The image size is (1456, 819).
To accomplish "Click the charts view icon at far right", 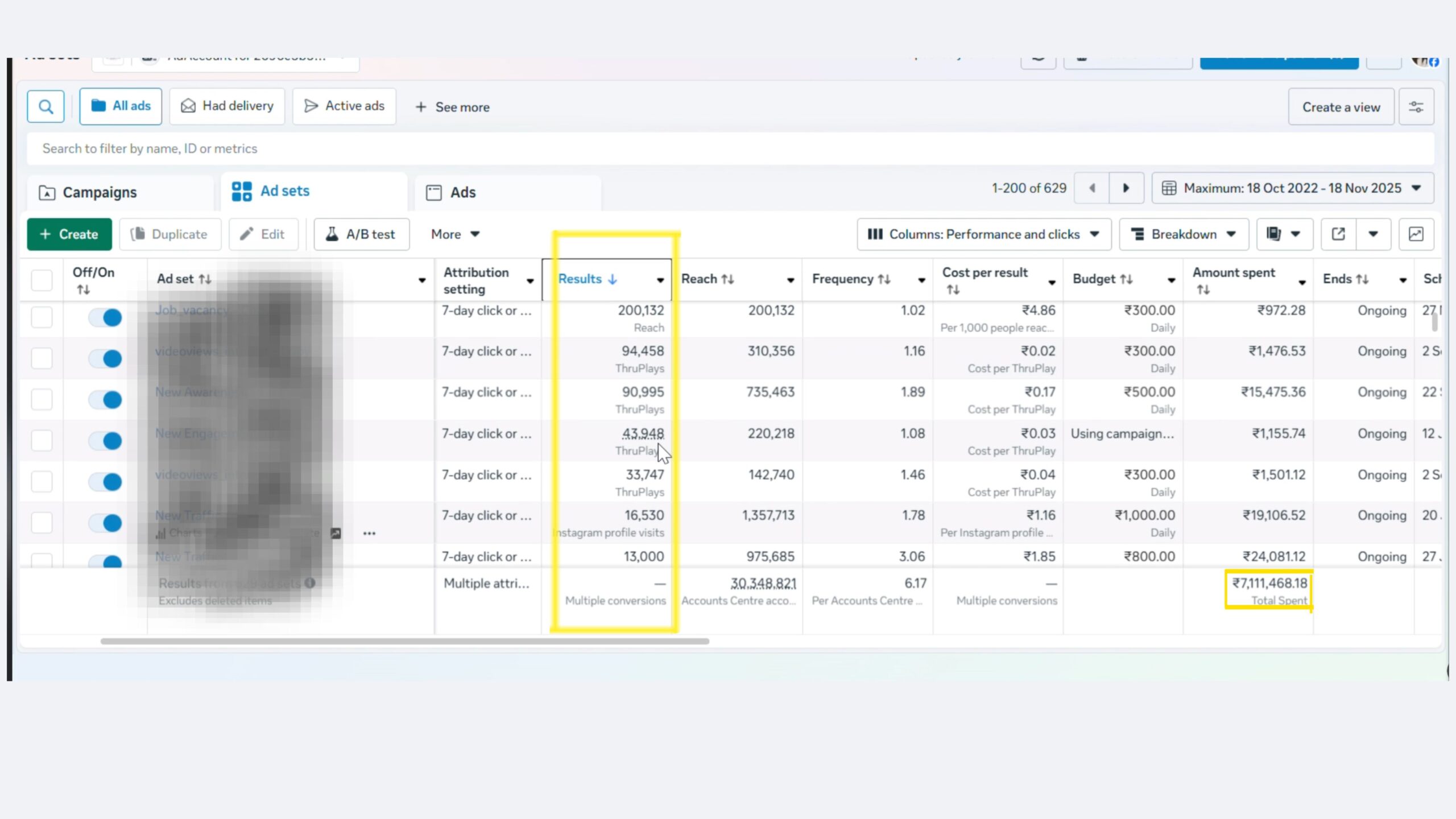I will click(x=1416, y=234).
